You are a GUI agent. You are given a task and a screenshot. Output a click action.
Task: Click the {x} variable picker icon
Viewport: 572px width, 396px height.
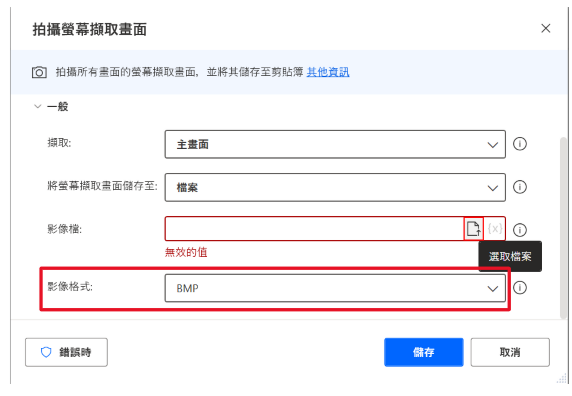[495, 229]
